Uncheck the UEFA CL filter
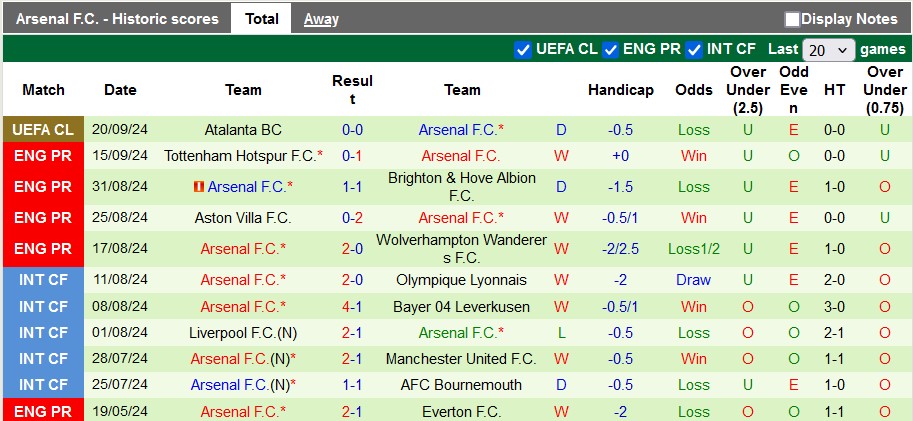Screen dimensions: 913x421 523,49
